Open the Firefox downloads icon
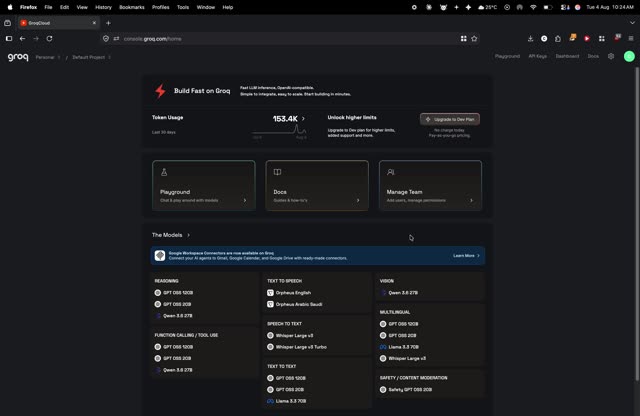640x416 pixels. click(530, 38)
